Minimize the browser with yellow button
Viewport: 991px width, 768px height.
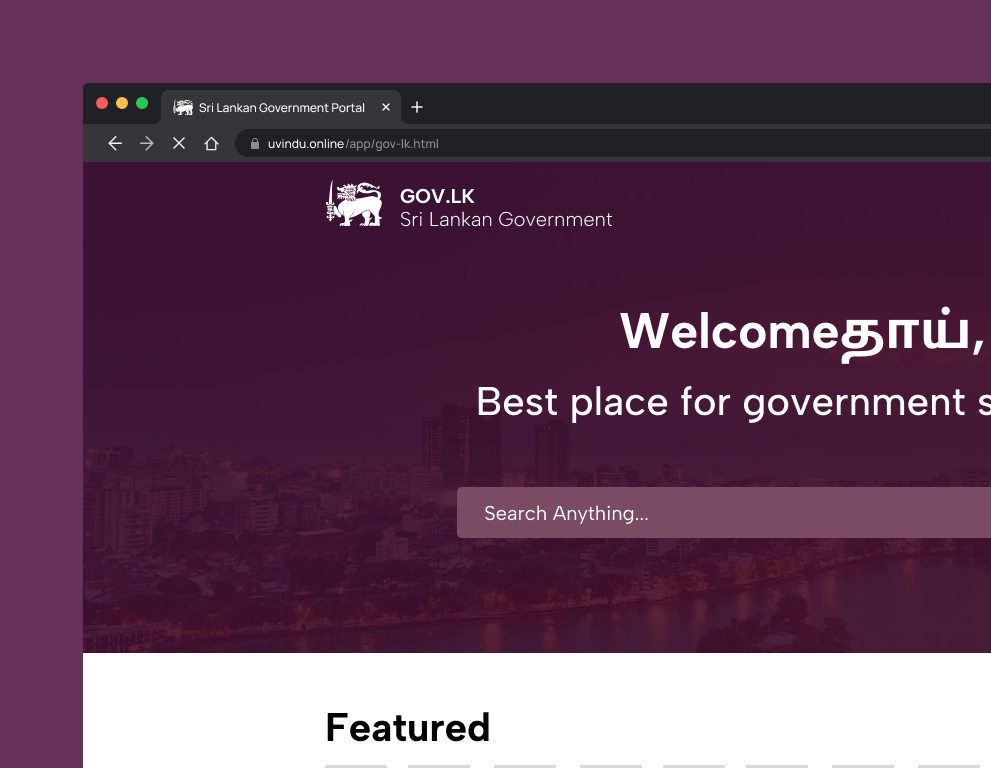[x=122, y=103]
